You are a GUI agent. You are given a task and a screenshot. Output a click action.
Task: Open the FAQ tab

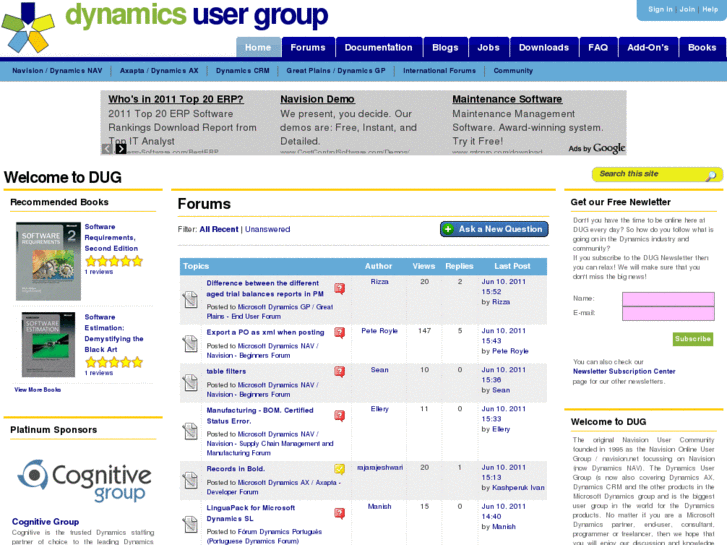tap(598, 47)
